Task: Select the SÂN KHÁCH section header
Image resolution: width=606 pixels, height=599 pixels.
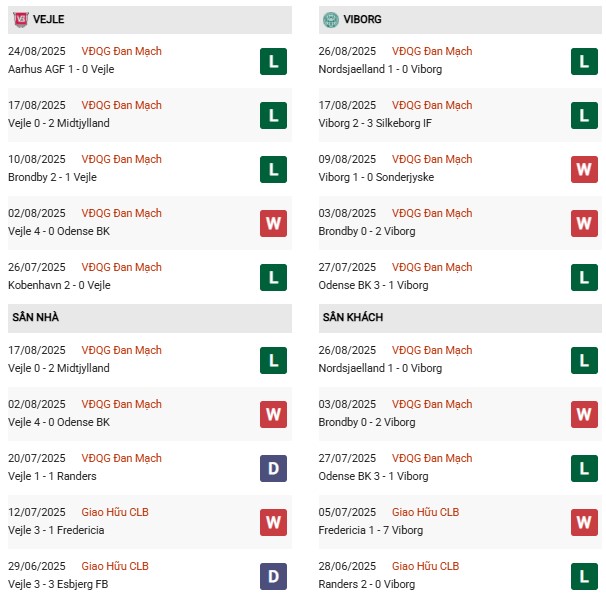Action: (x=353, y=317)
